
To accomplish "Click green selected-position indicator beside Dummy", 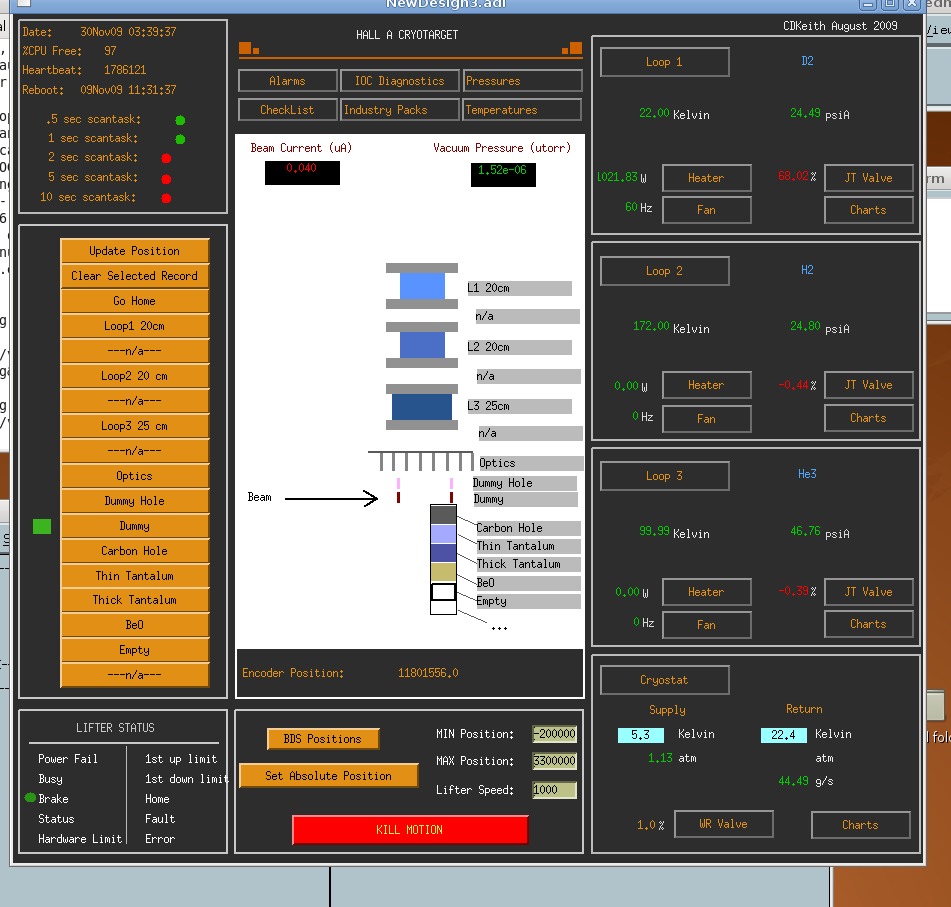I will [42, 527].
